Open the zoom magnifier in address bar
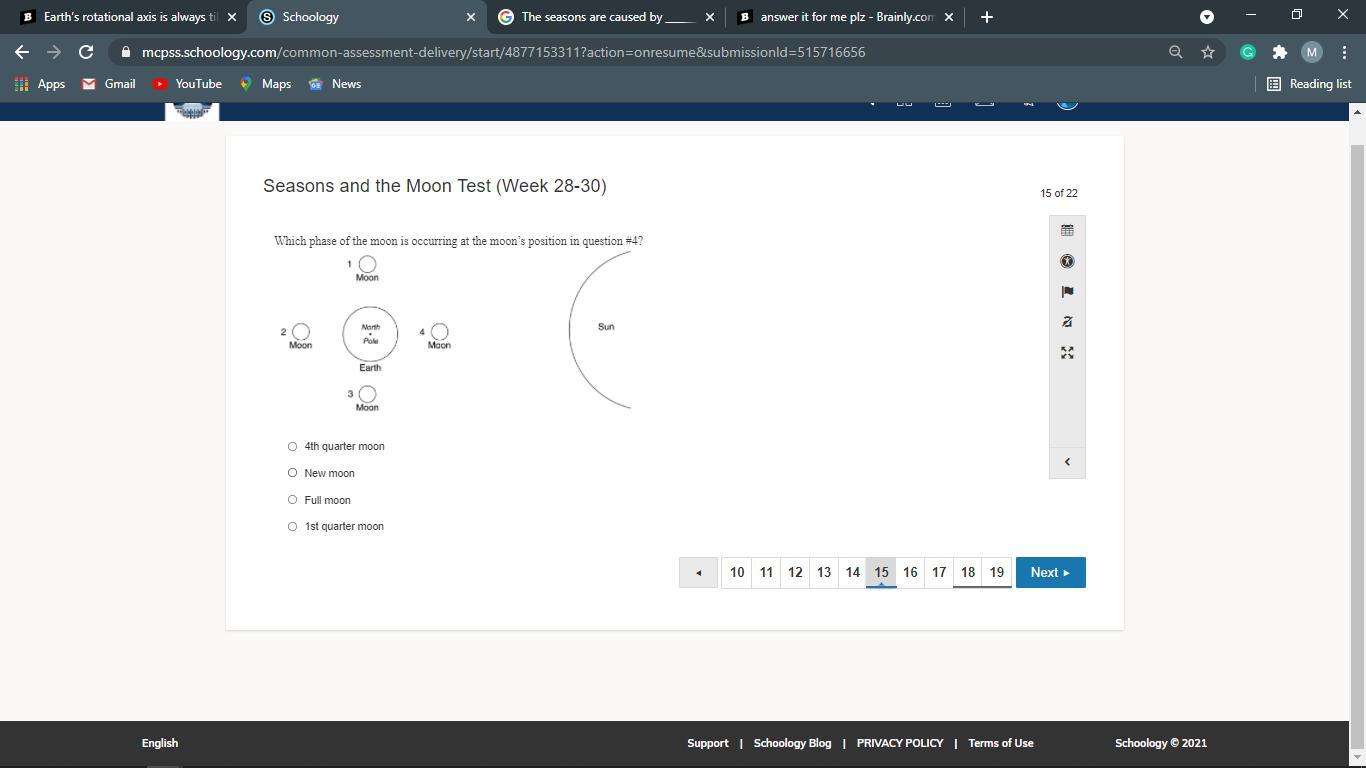Screen dimensions: 1366x768 click(1176, 52)
